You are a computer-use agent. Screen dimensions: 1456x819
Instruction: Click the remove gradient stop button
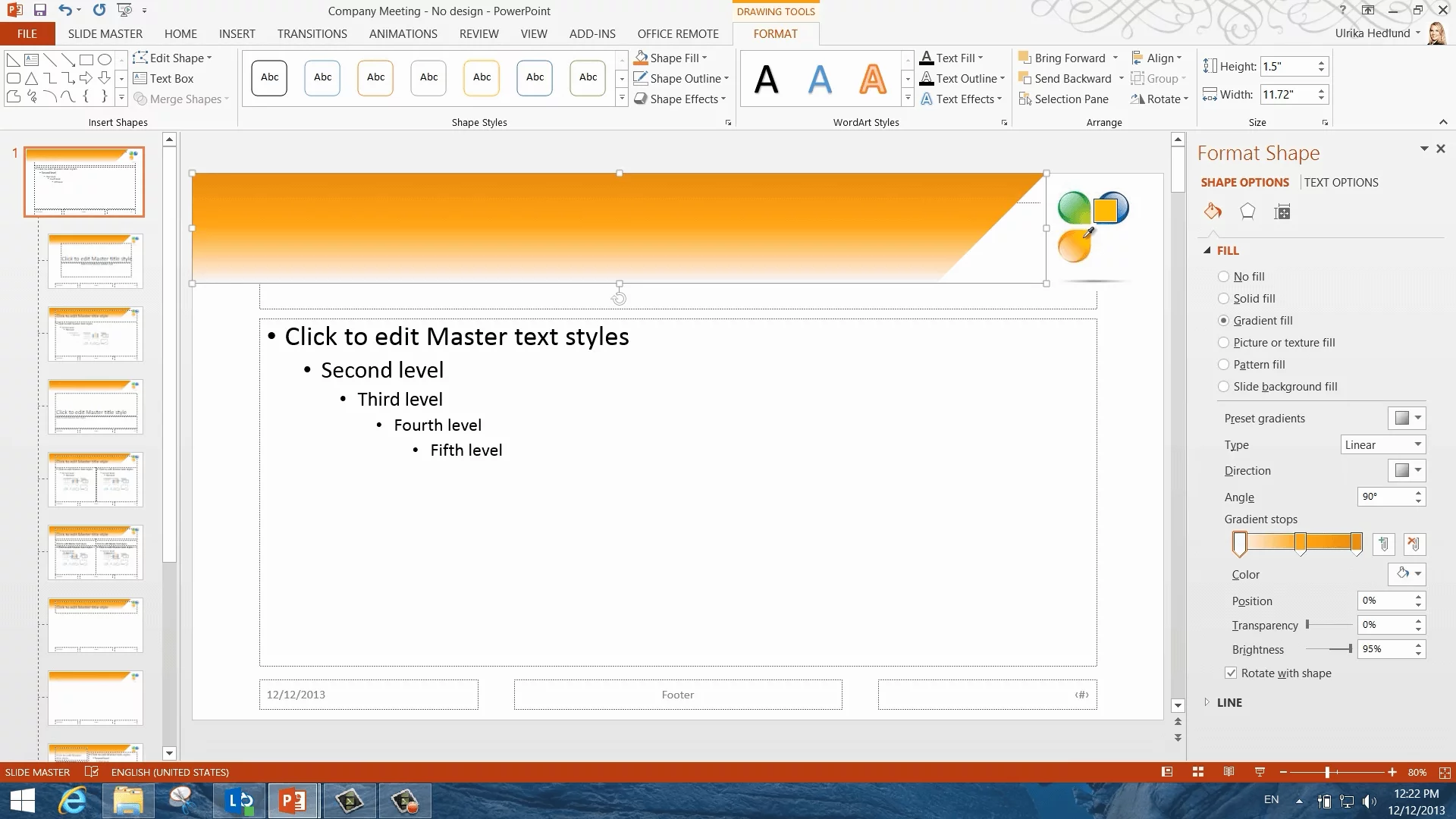coord(1414,544)
